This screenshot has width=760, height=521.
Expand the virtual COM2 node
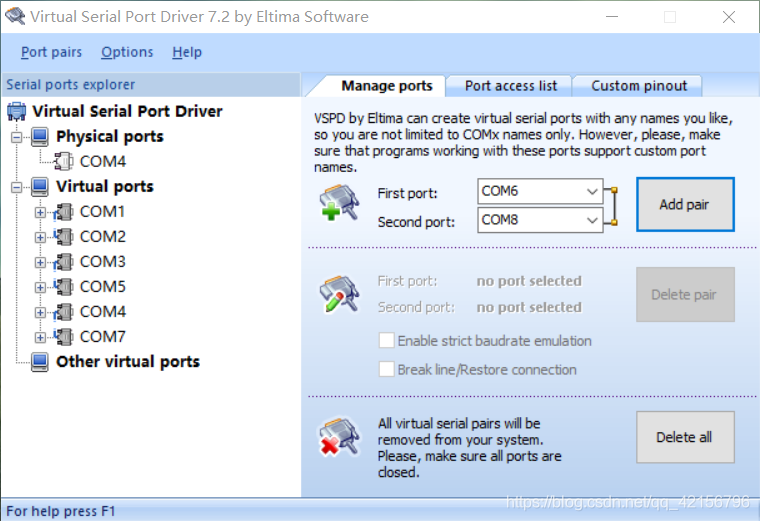tap(41, 237)
